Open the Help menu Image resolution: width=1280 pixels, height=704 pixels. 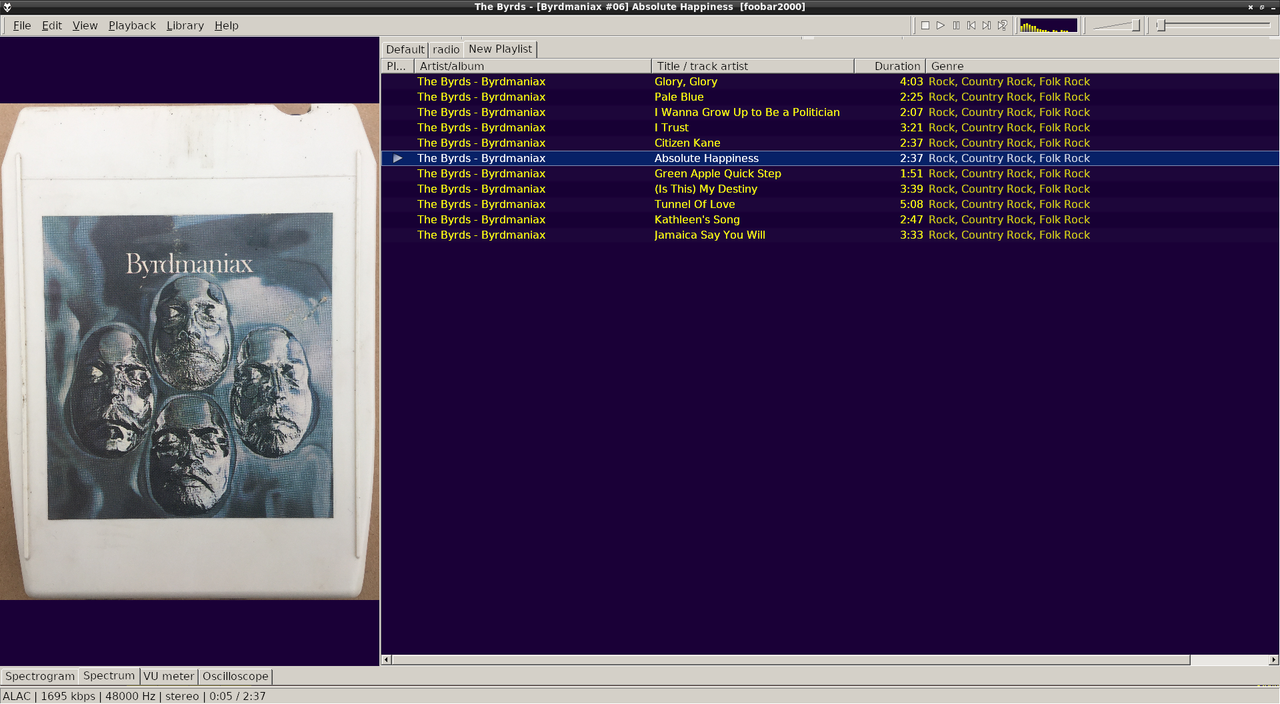point(226,25)
